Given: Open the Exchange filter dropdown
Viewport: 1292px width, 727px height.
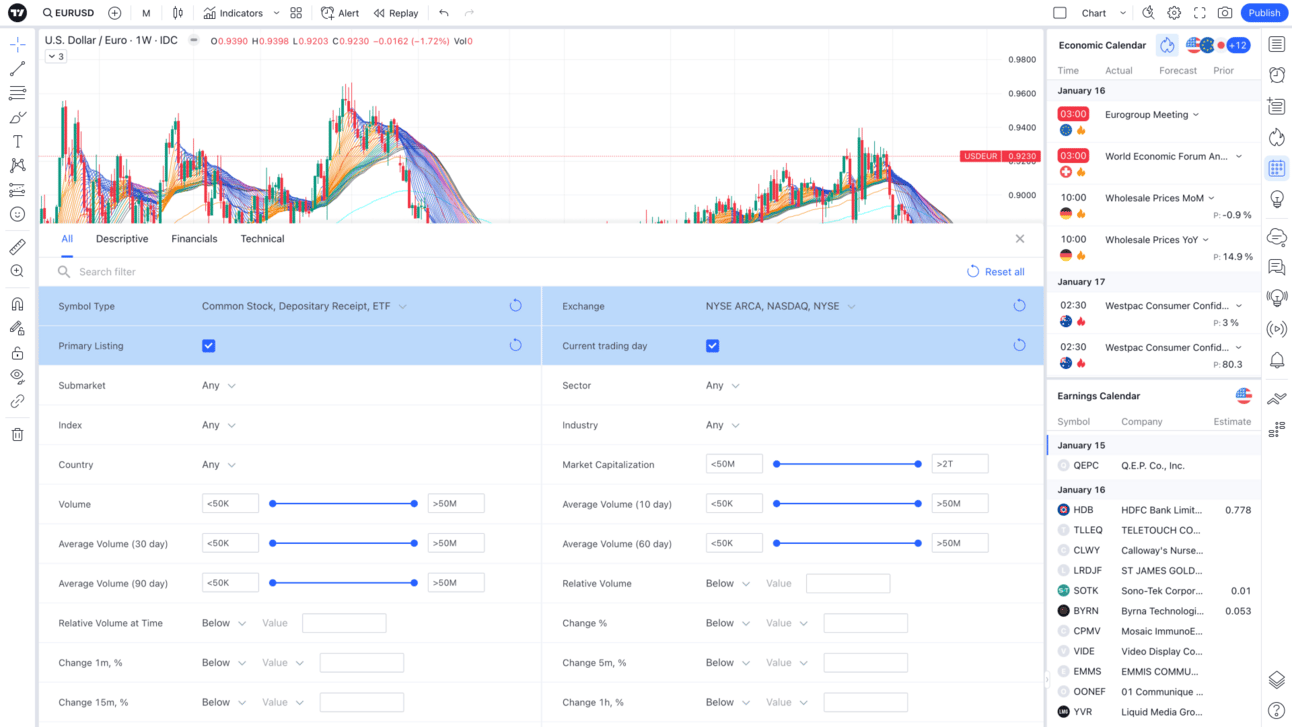Looking at the screenshot, I should coord(780,306).
